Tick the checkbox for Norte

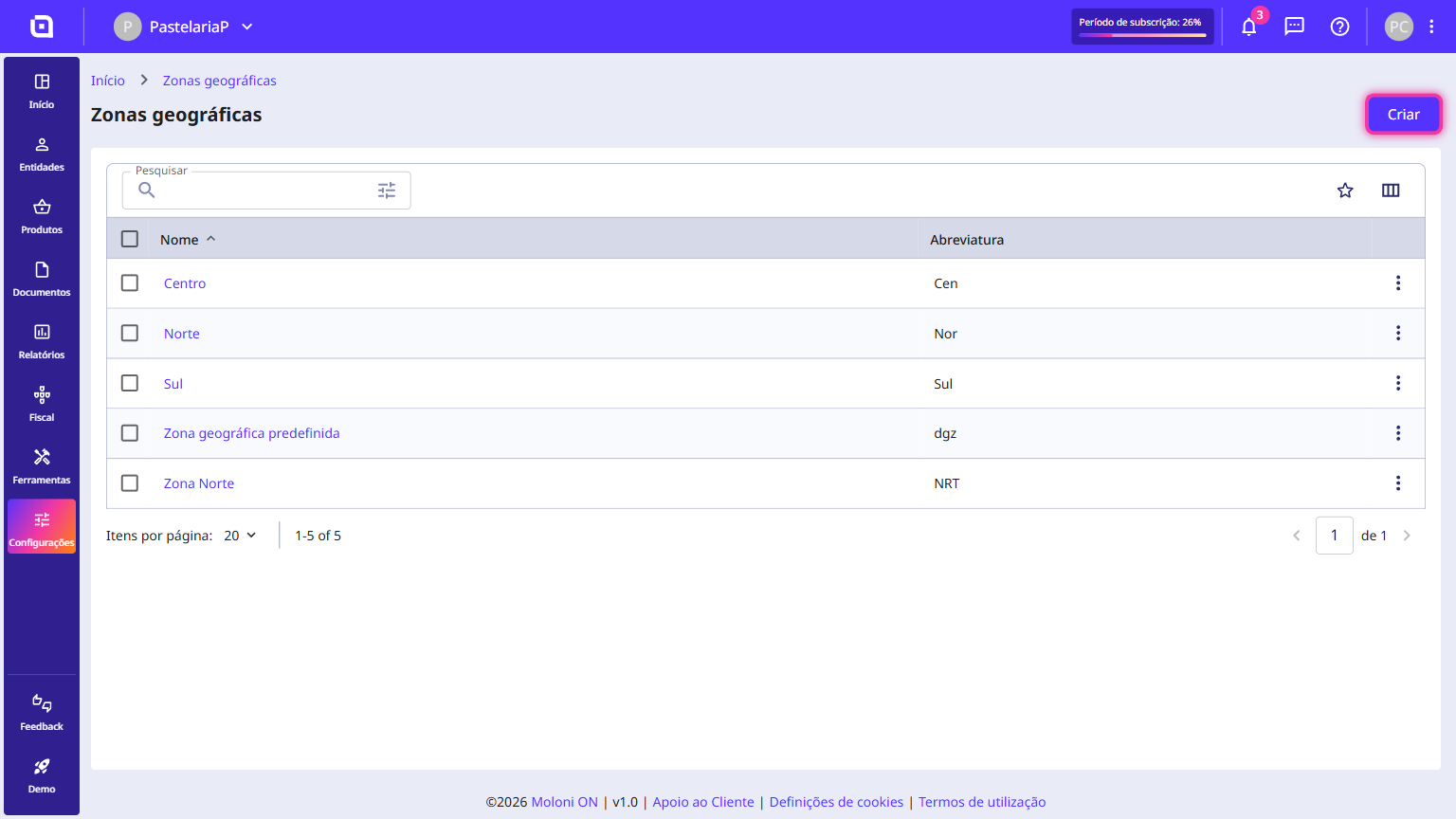click(x=130, y=334)
